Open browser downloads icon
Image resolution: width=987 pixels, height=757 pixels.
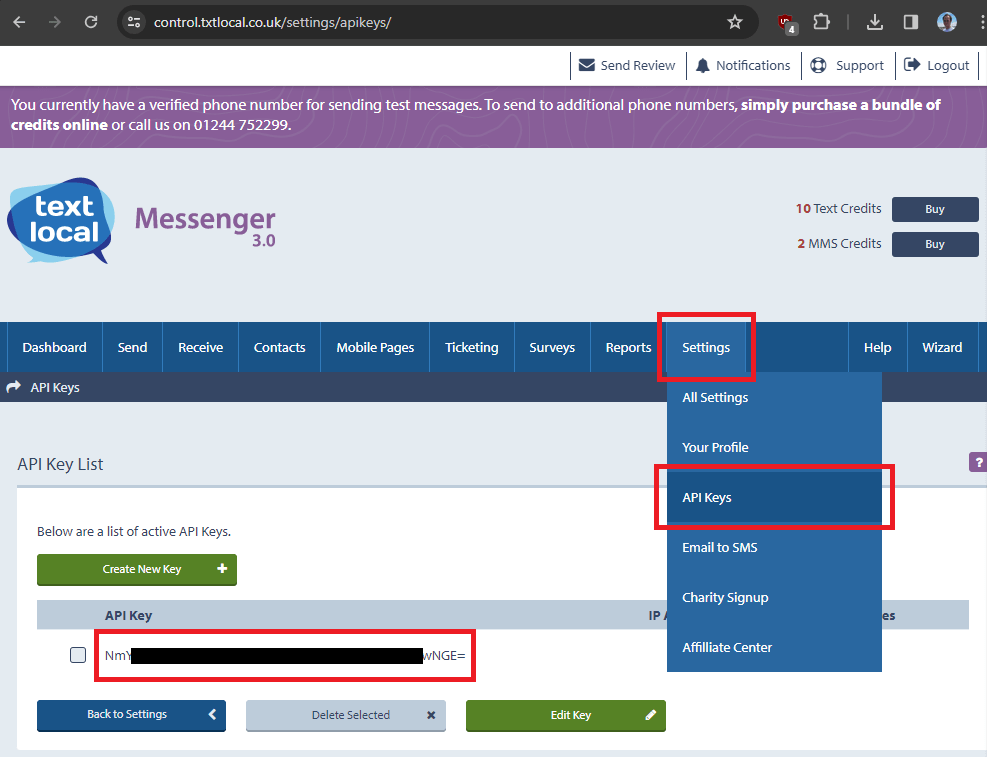874,22
